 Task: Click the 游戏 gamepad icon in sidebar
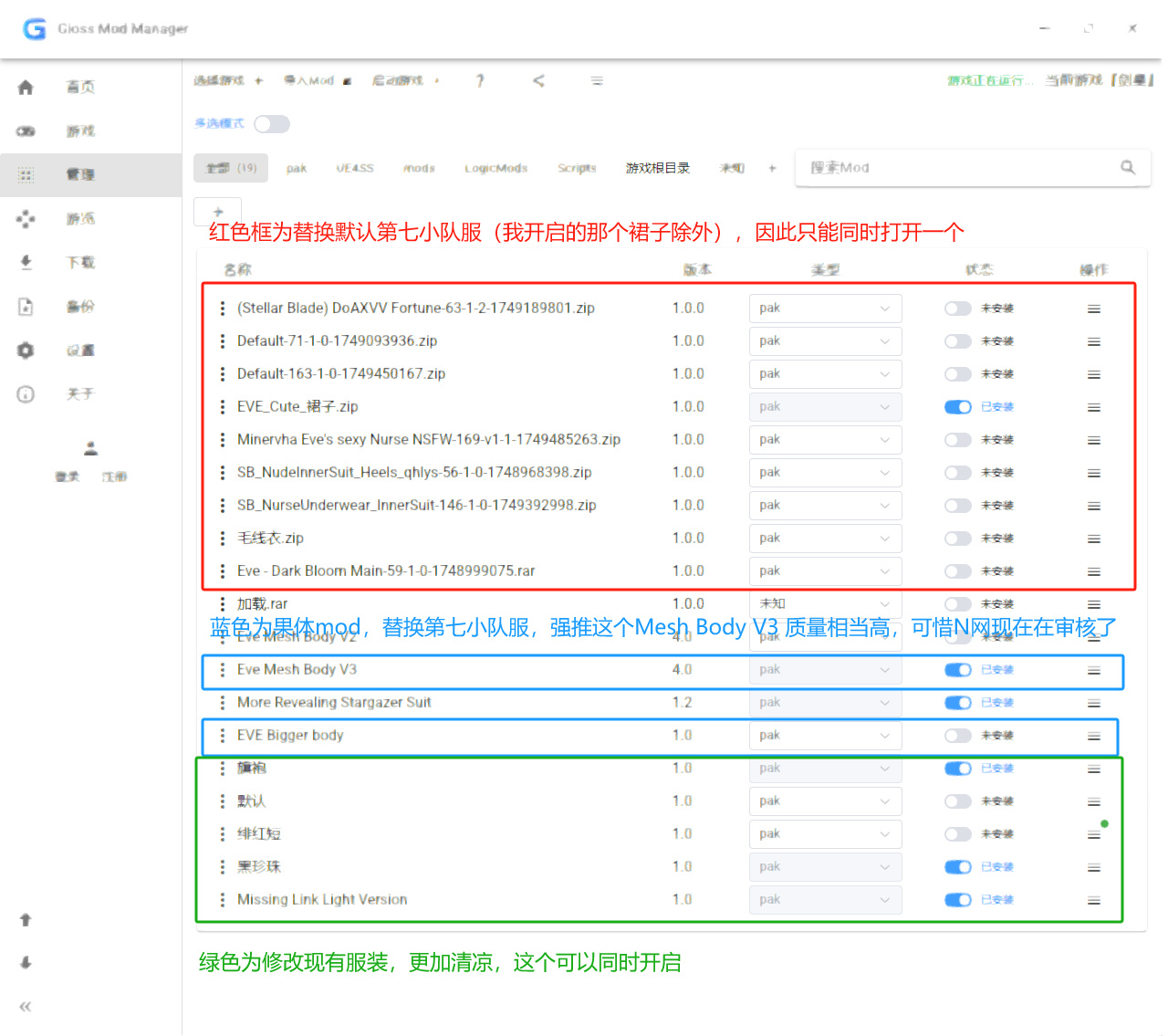click(x=26, y=131)
